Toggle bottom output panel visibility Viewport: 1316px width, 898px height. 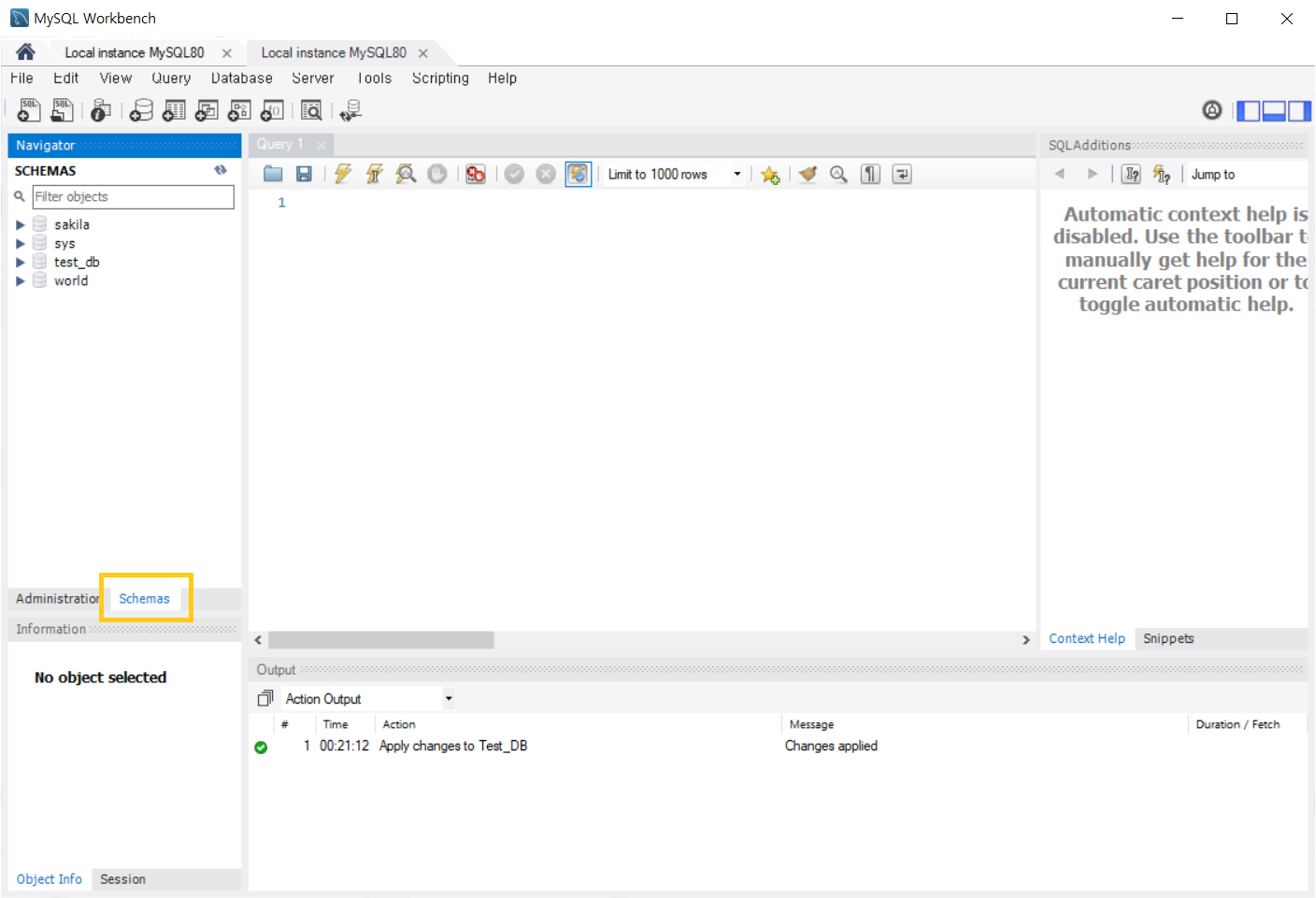click(x=1274, y=111)
